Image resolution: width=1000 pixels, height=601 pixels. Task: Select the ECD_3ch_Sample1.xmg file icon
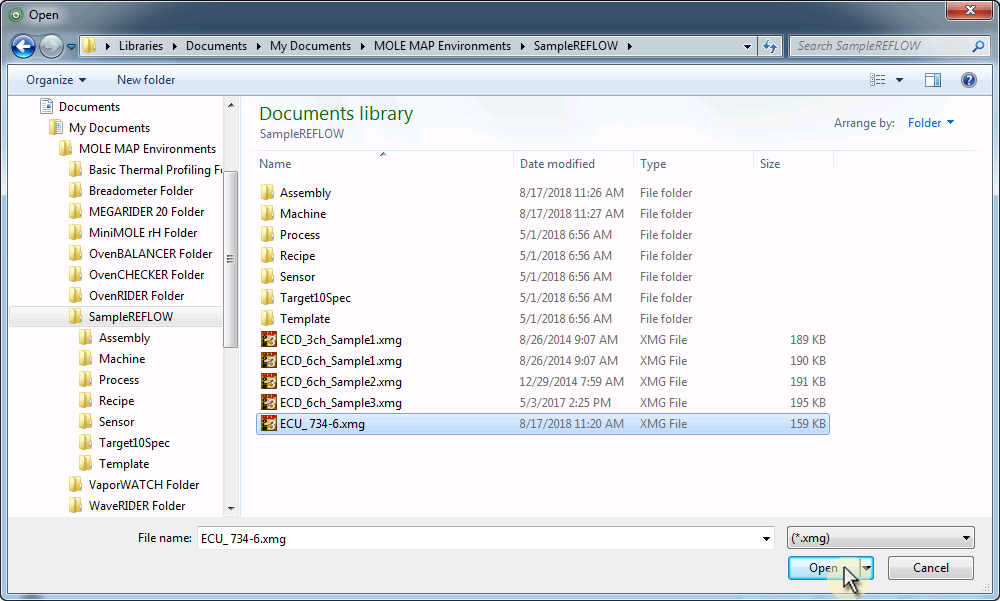click(268, 339)
